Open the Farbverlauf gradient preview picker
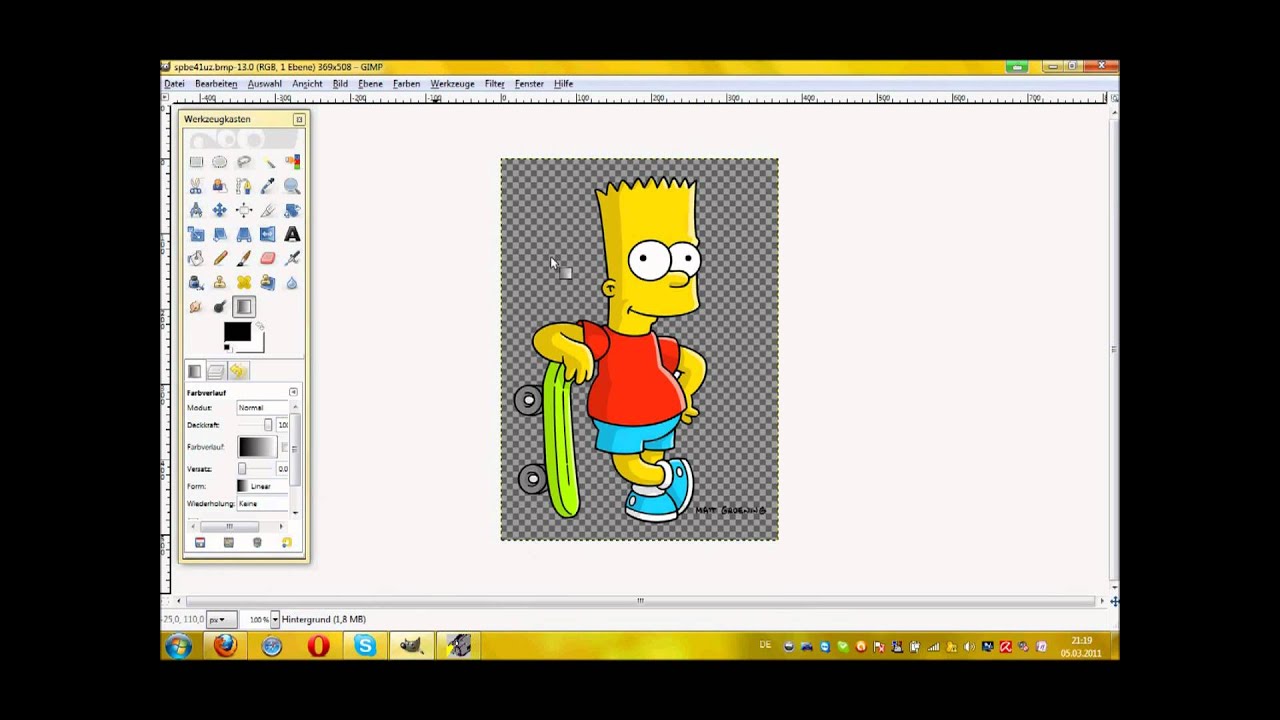 [257, 447]
